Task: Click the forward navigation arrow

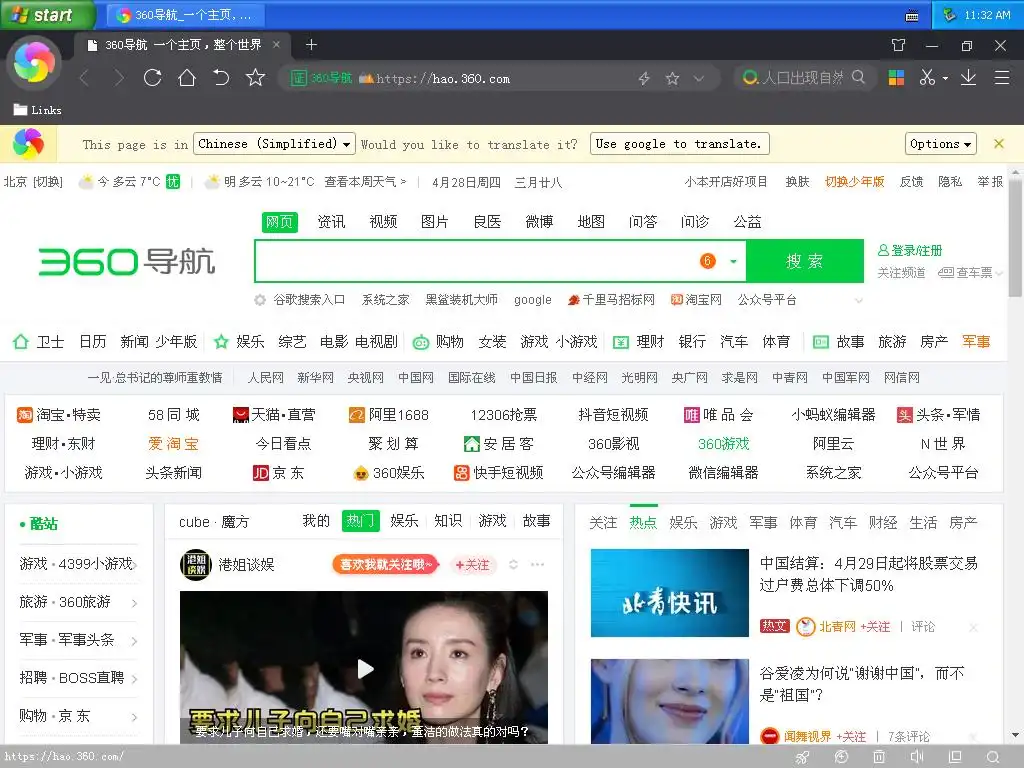Action: 118,78
